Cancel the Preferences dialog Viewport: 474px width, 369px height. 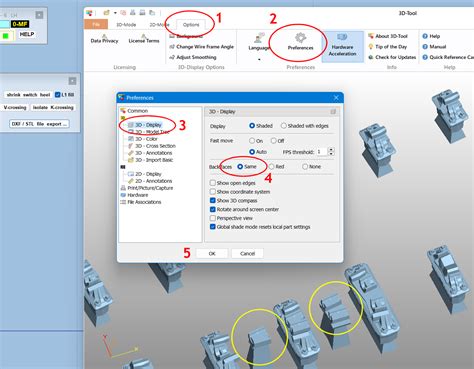click(x=247, y=253)
